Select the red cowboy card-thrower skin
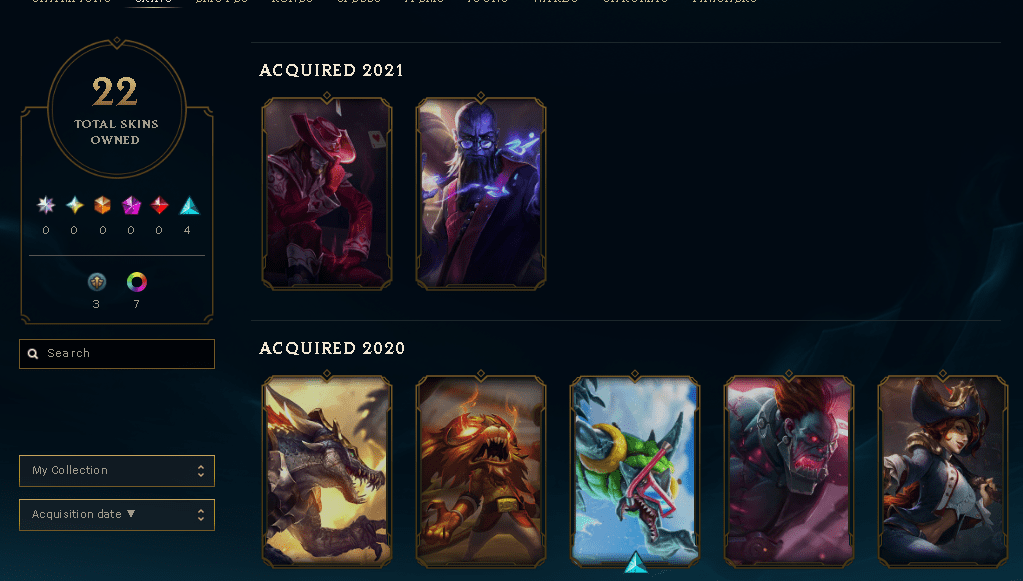The image size is (1023, 581). (327, 193)
